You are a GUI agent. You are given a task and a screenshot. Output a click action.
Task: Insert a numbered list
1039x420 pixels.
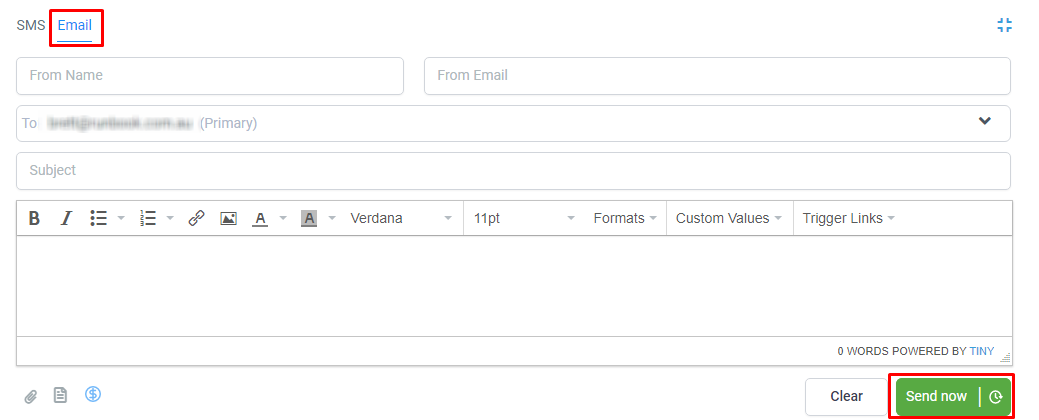point(148,218)
